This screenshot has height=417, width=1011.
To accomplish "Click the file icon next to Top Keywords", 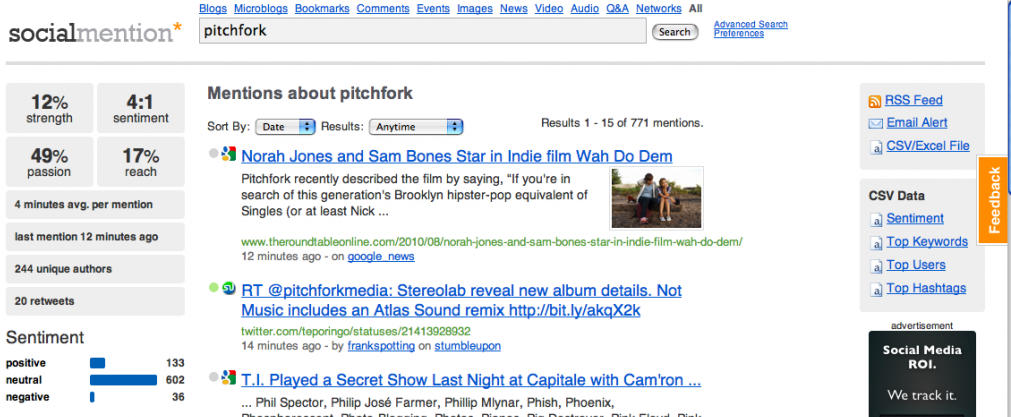I will (x=876, y=243).
